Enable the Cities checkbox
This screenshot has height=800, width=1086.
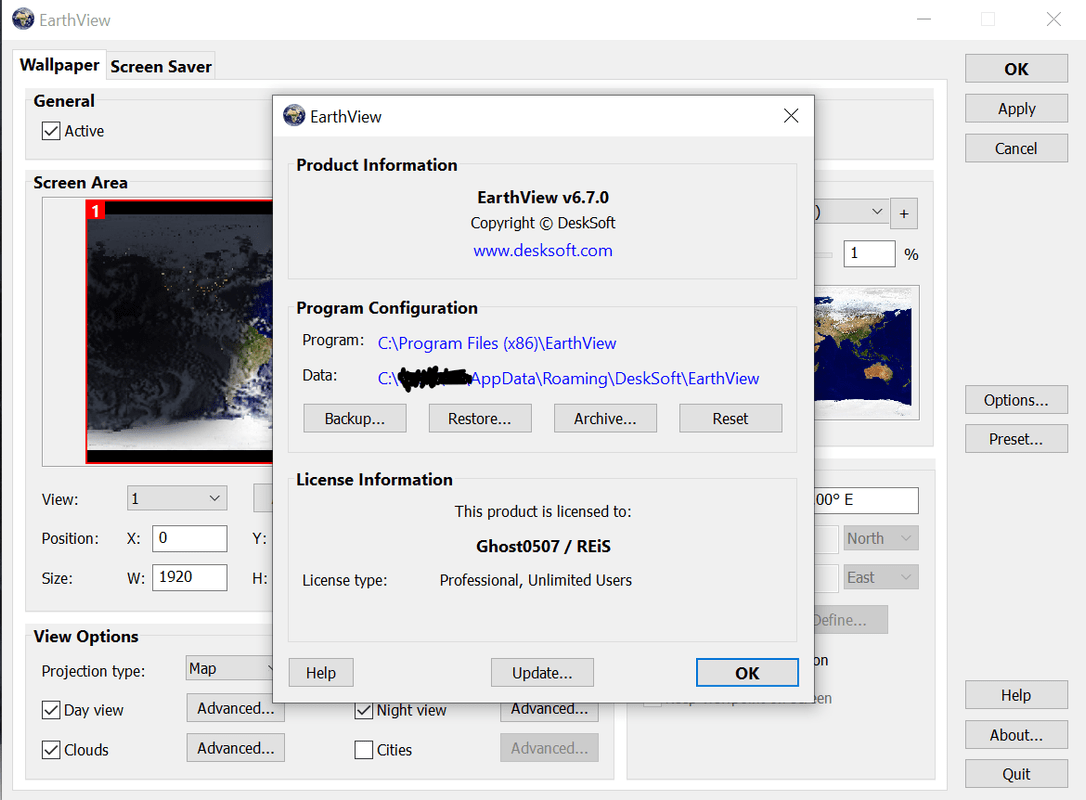point(364,749)
